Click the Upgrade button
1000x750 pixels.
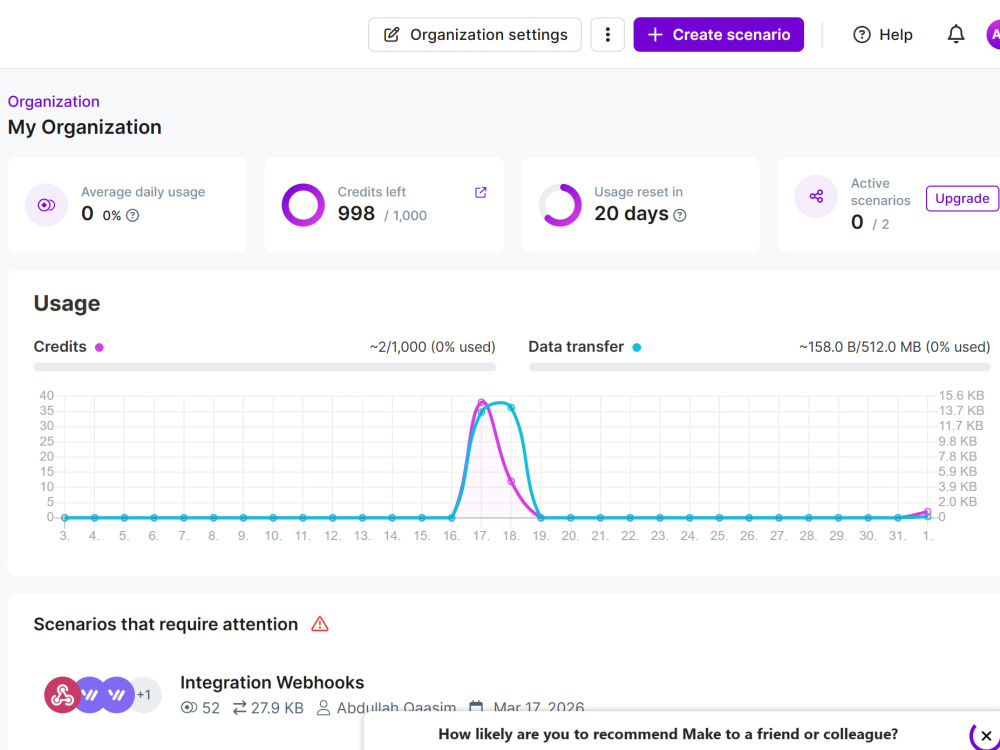pyautogui.click(x=962, y=198)
